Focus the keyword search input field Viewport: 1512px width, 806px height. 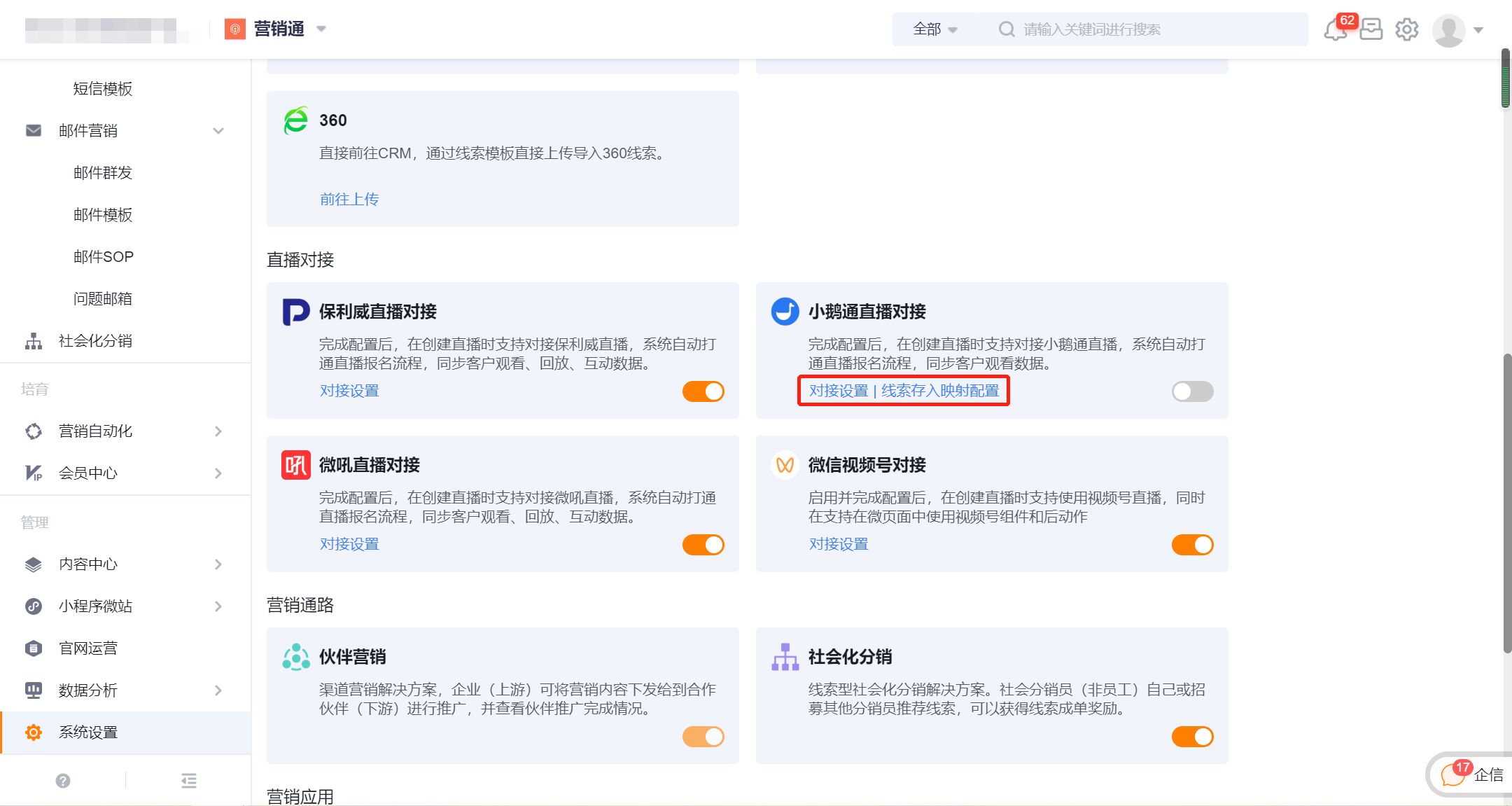tap(1148, 29)
